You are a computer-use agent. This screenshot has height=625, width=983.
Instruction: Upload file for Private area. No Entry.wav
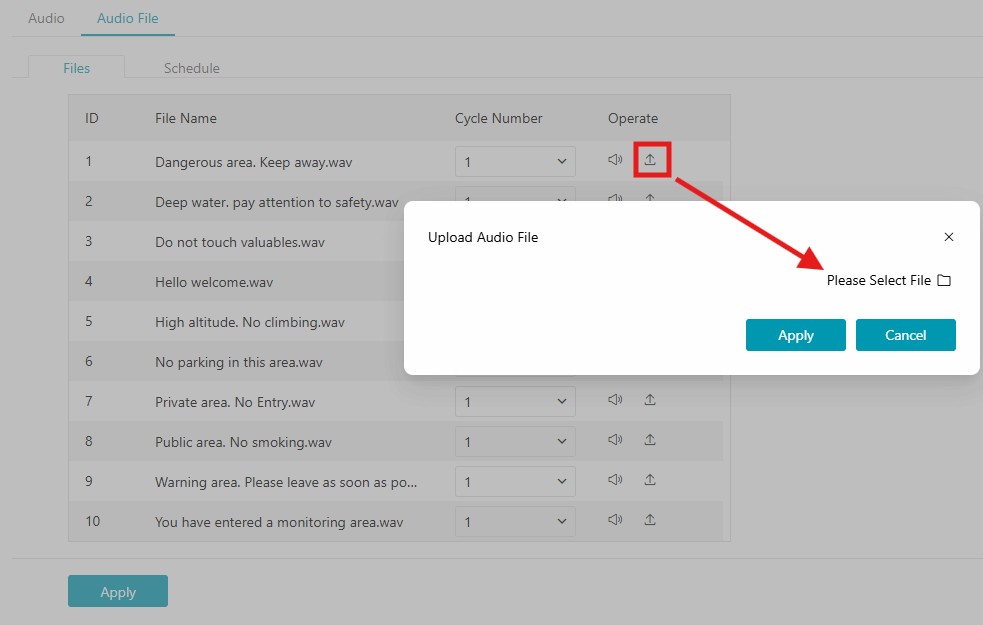pos(650,399)
